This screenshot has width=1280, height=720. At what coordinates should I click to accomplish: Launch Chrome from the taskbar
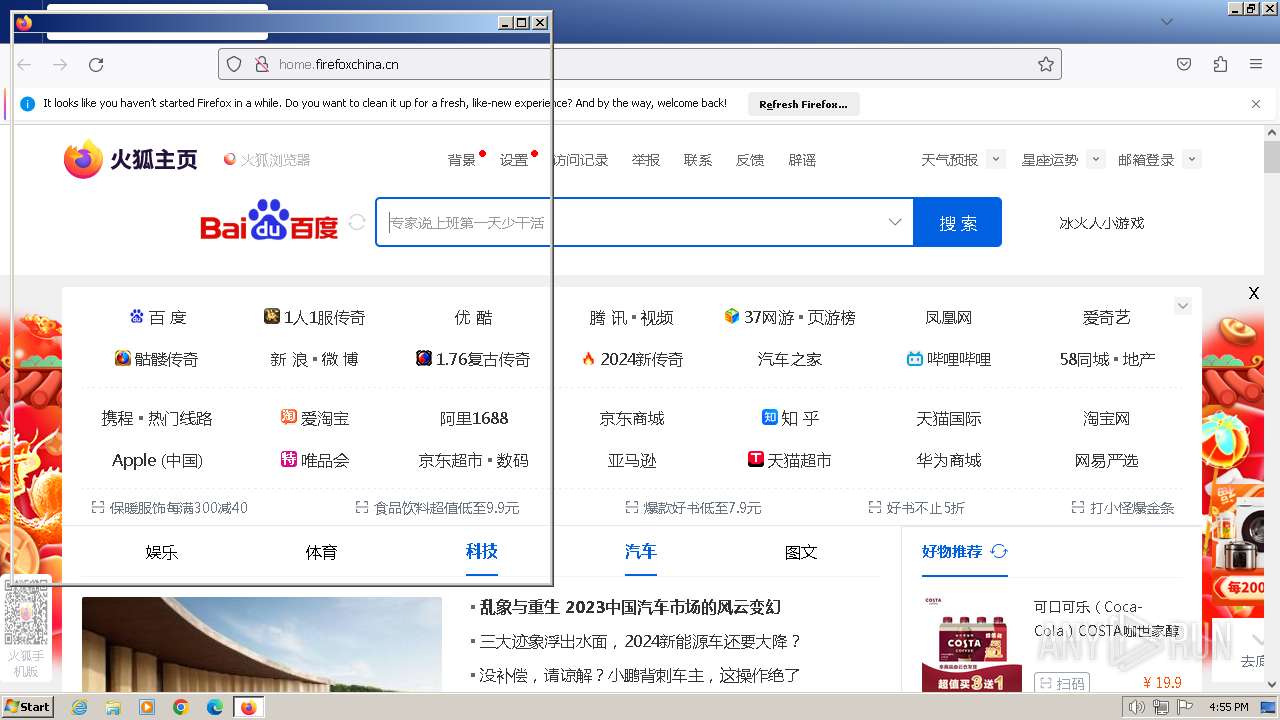coord(181,707)
